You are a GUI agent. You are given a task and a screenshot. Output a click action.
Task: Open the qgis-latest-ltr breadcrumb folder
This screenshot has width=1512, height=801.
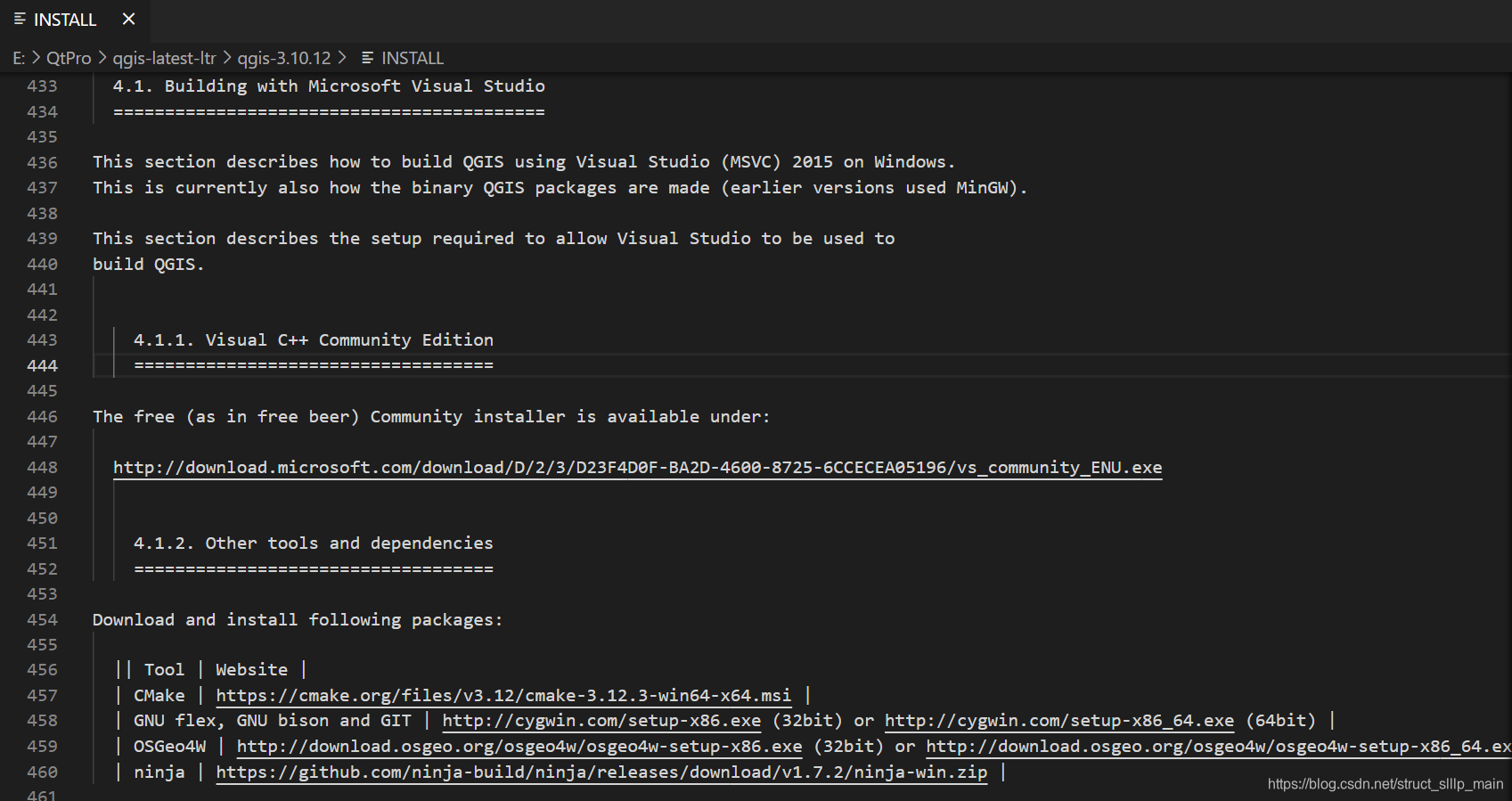pos(164,58)
